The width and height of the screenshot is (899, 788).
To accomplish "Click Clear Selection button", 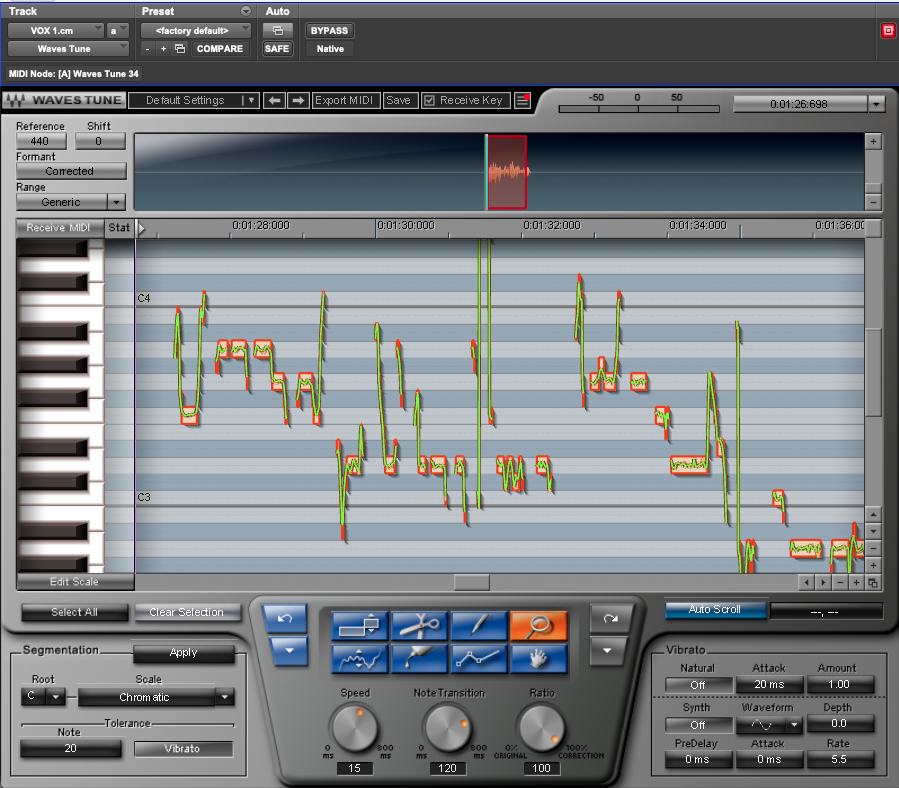I will coord(187,612).
